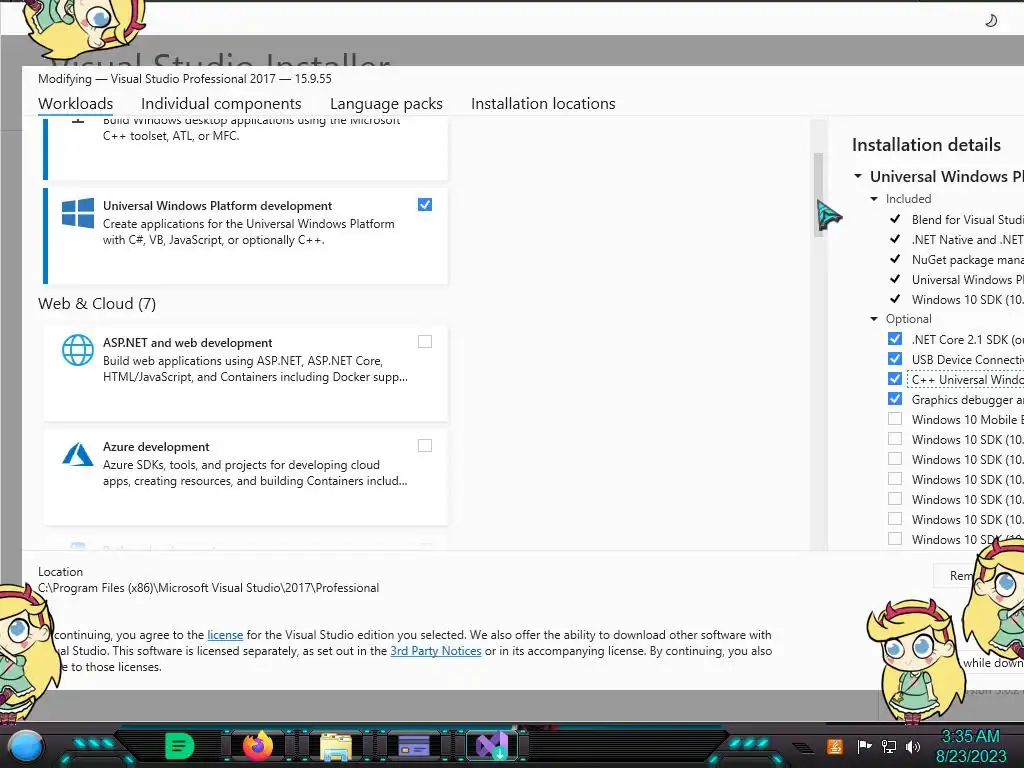Click the Optional group label
1024x768 pixels.
(908, 319)
